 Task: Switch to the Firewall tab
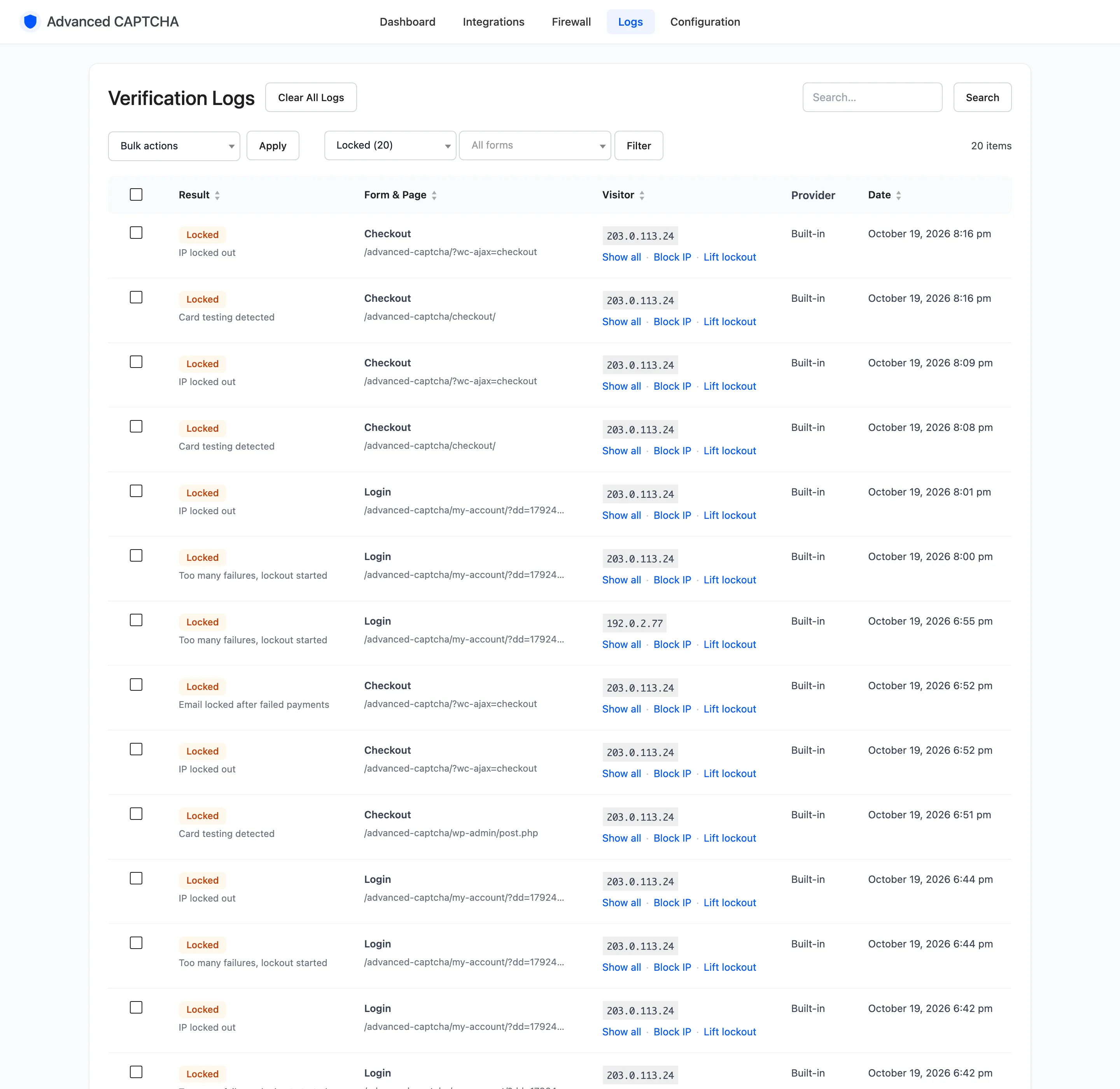tap(571, 22)
